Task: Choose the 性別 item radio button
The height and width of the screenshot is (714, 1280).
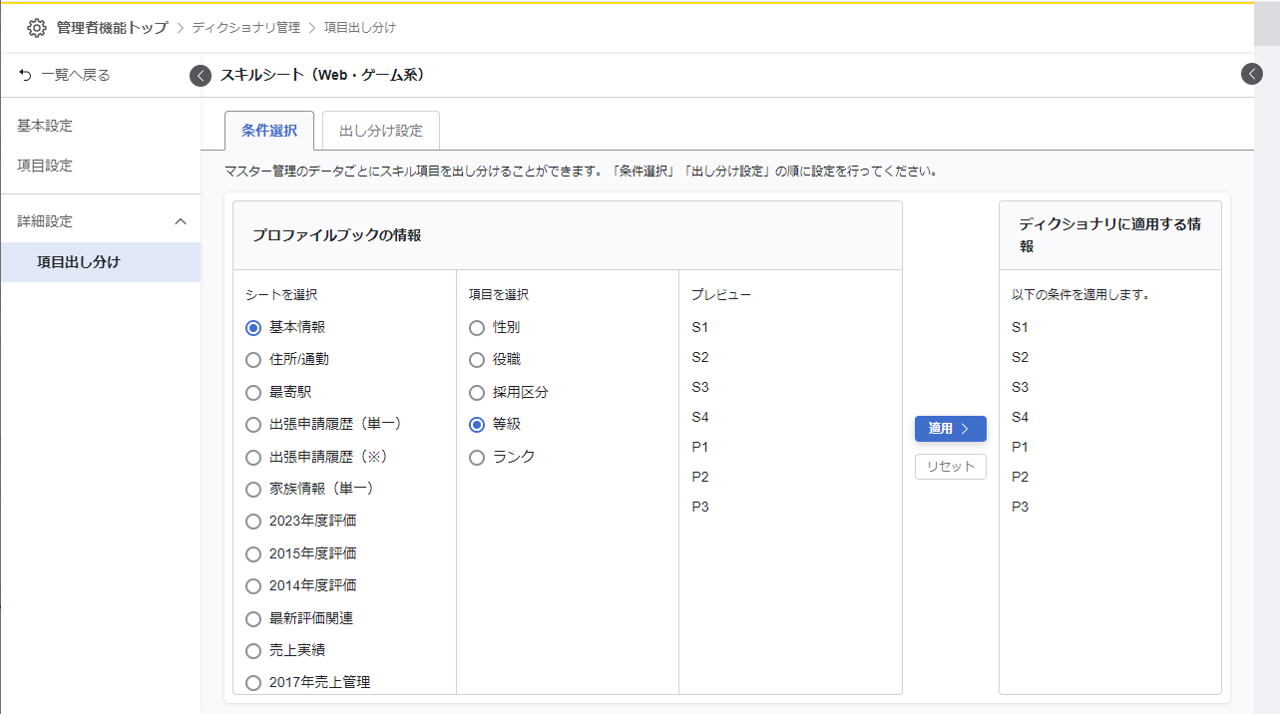Action: [477, 327]
